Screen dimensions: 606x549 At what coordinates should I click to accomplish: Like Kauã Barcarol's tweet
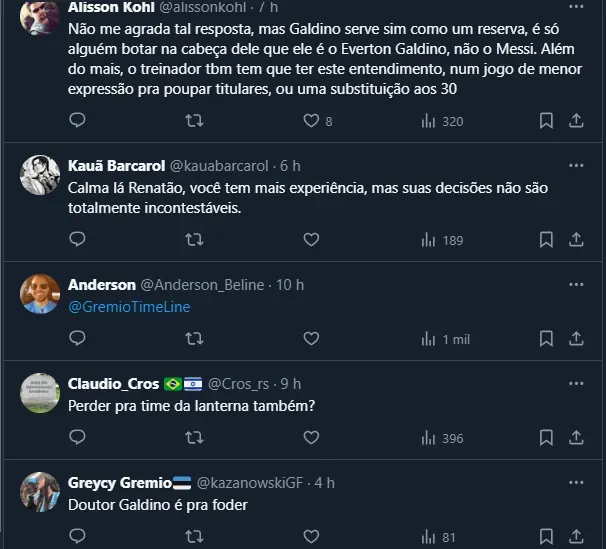click(311, 240)
